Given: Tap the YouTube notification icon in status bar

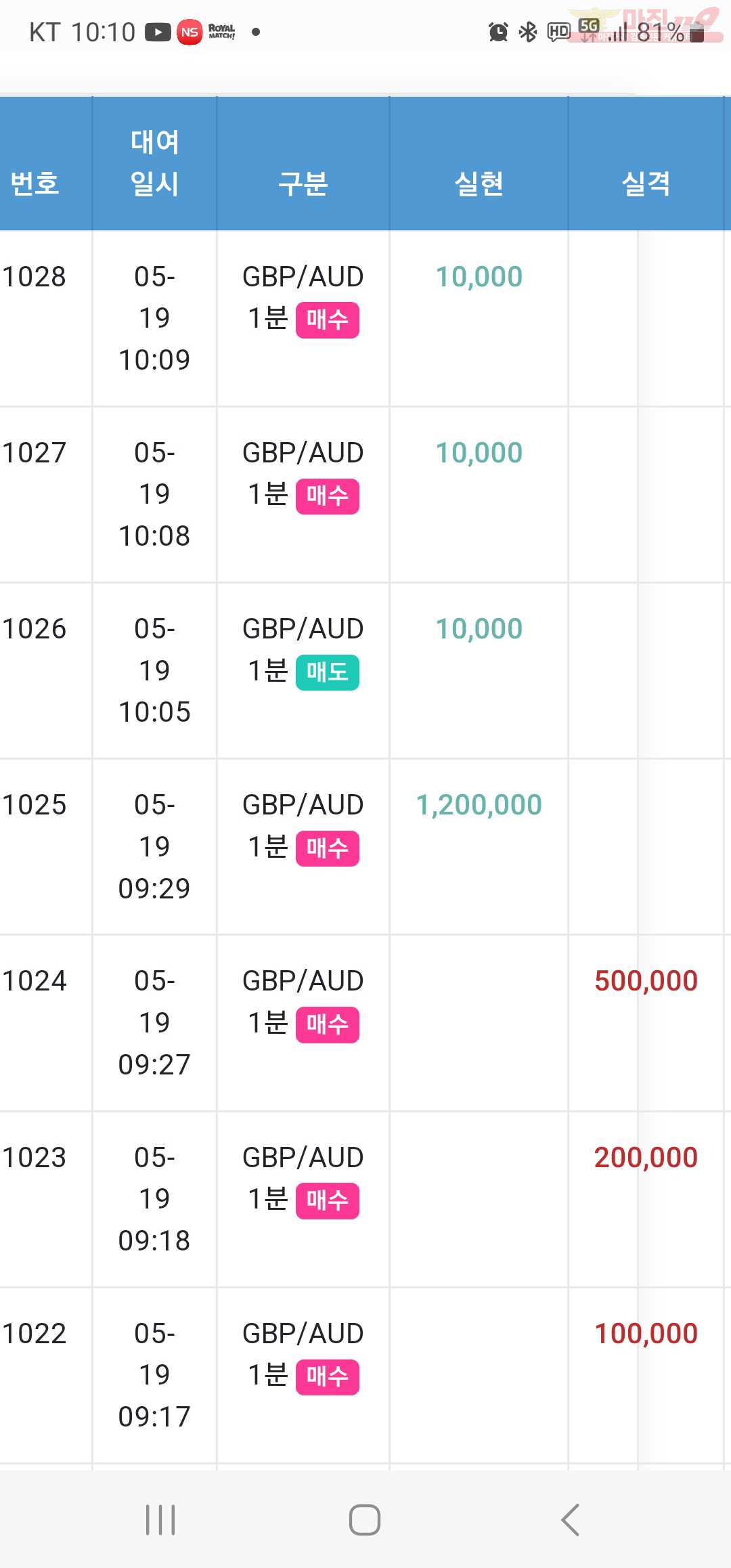Looking at the screenshot, I should (158, 32).
